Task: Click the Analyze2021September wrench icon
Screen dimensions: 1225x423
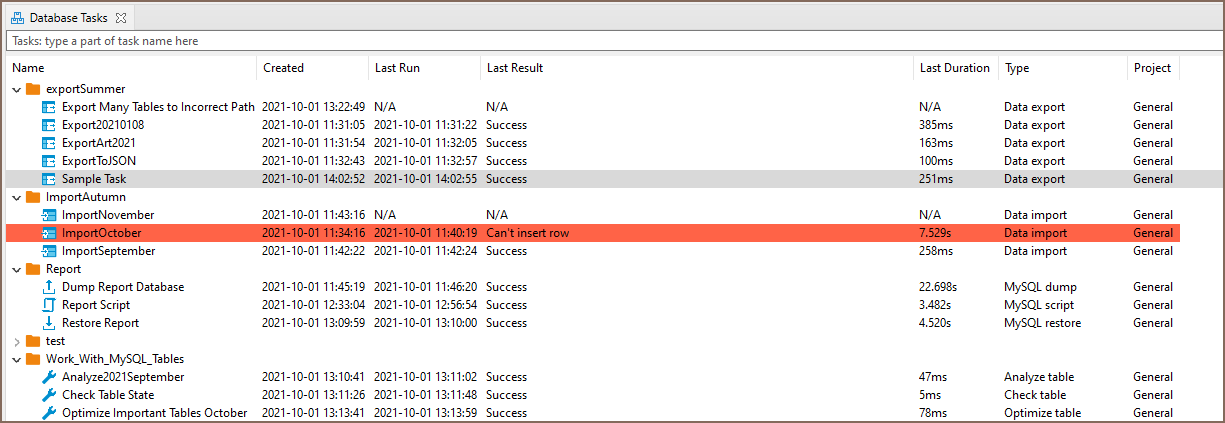Action: click(49, 377)
